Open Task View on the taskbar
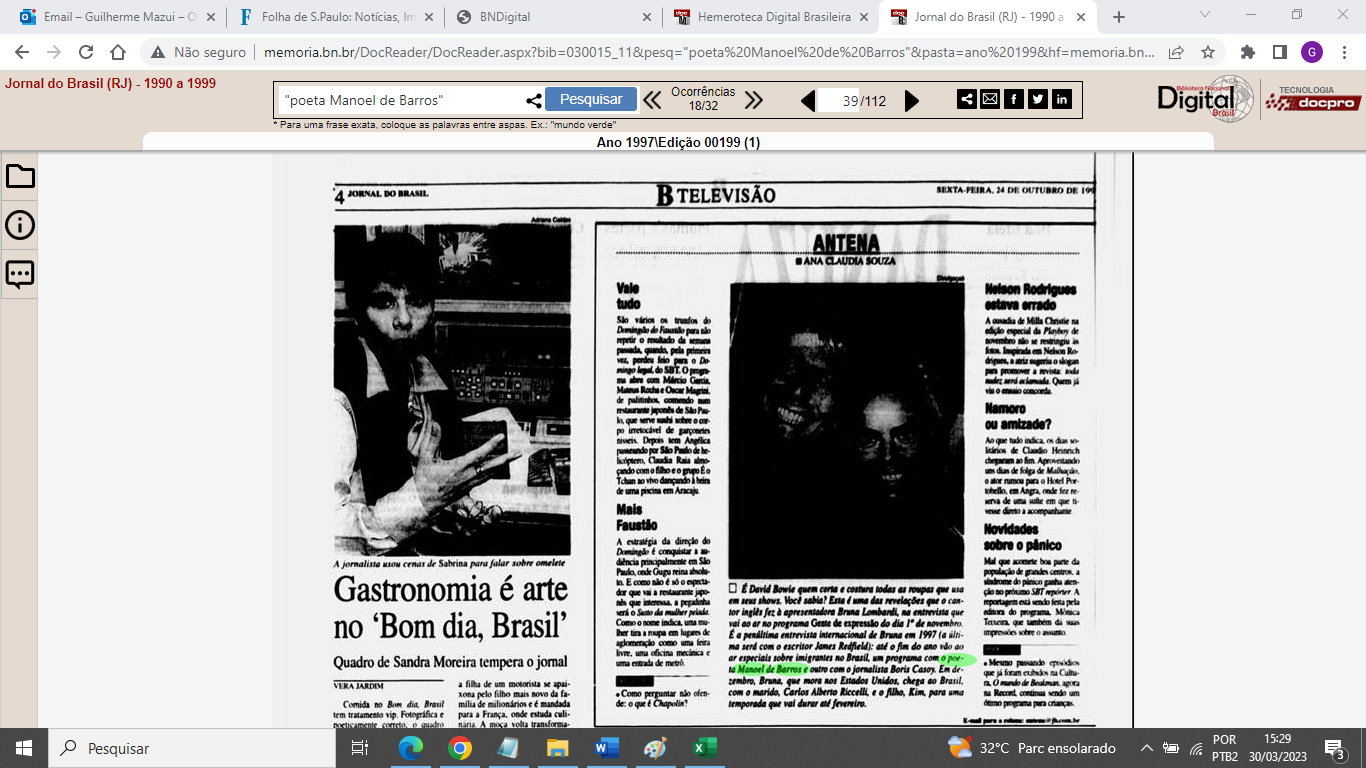1366x768 pixels. tap(361, 748)
